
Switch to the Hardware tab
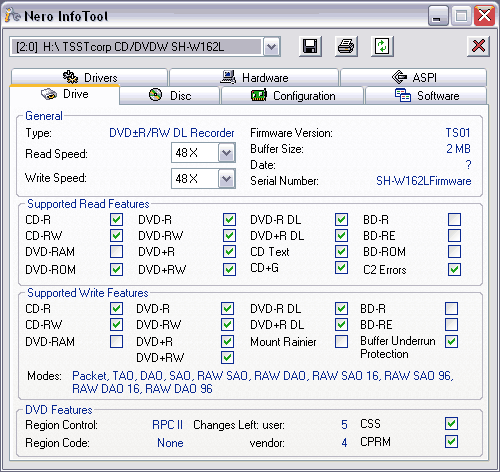(x=254, y=77)
